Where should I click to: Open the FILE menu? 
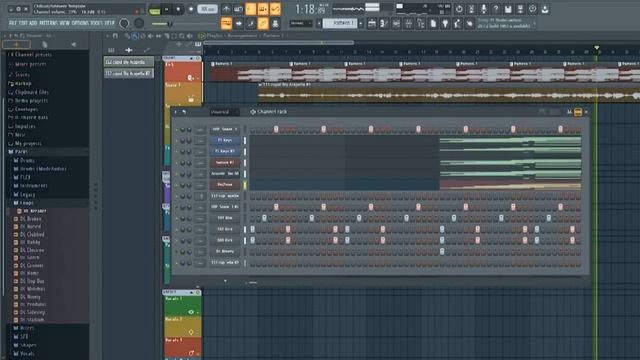point(13,23)
